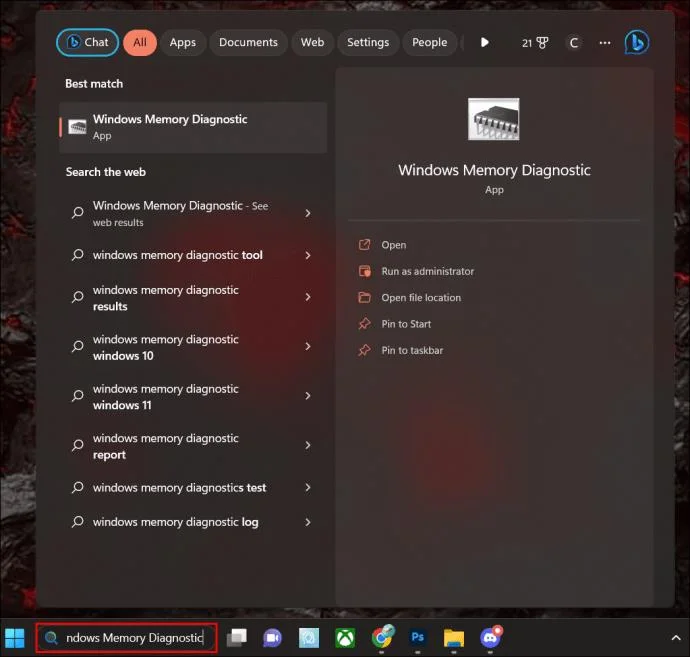Launch the Xbox app from taskbar
This screenshot has width=690, height=657.
click(x=345, y=638)
